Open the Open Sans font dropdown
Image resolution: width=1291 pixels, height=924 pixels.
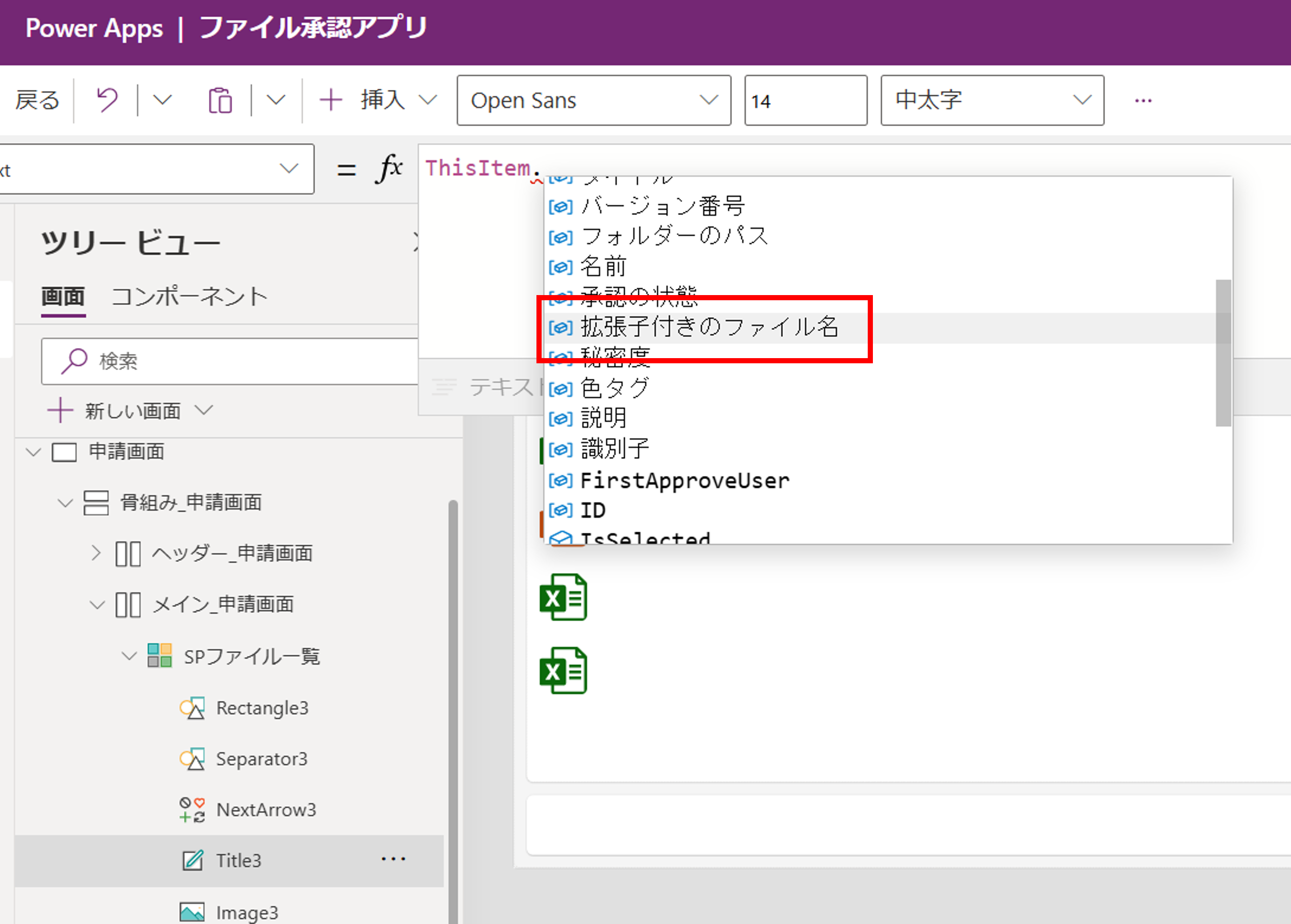coord(593,100)
